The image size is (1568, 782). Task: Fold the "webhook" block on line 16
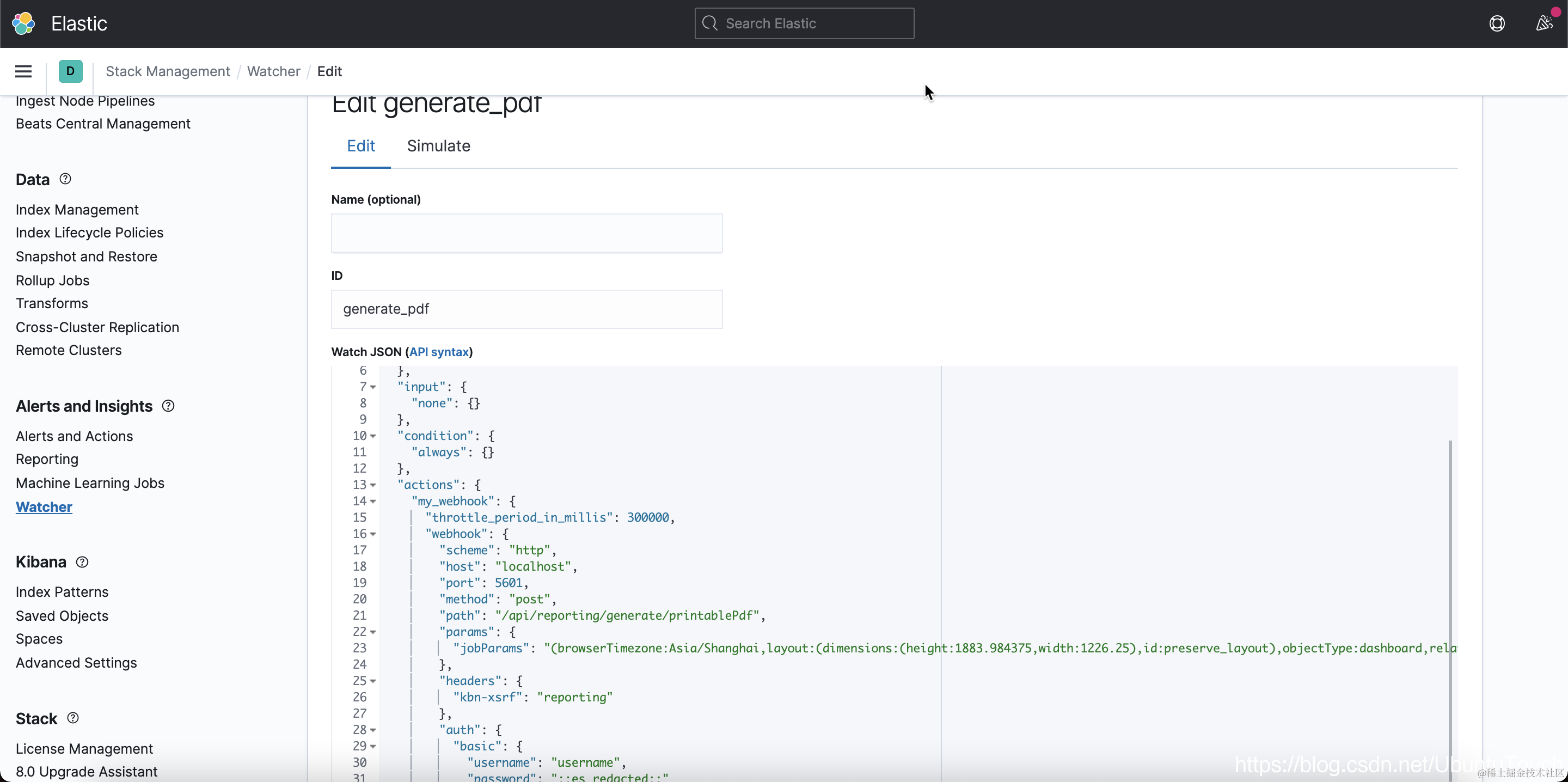click(x=373, y=534)
